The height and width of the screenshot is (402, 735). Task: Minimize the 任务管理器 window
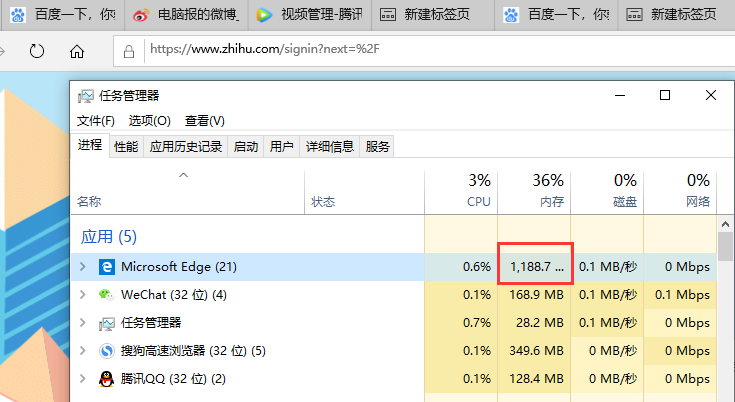click(x=620, y=96)
